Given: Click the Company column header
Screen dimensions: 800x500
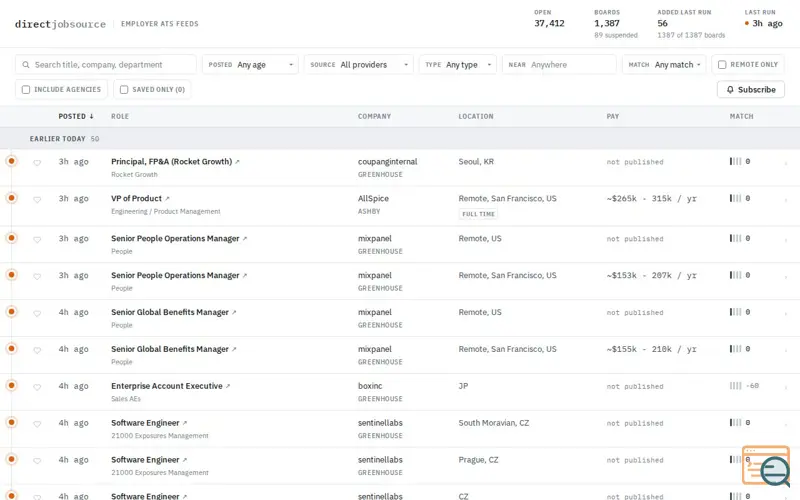Looking at the screenshot, I should (374, 116).
